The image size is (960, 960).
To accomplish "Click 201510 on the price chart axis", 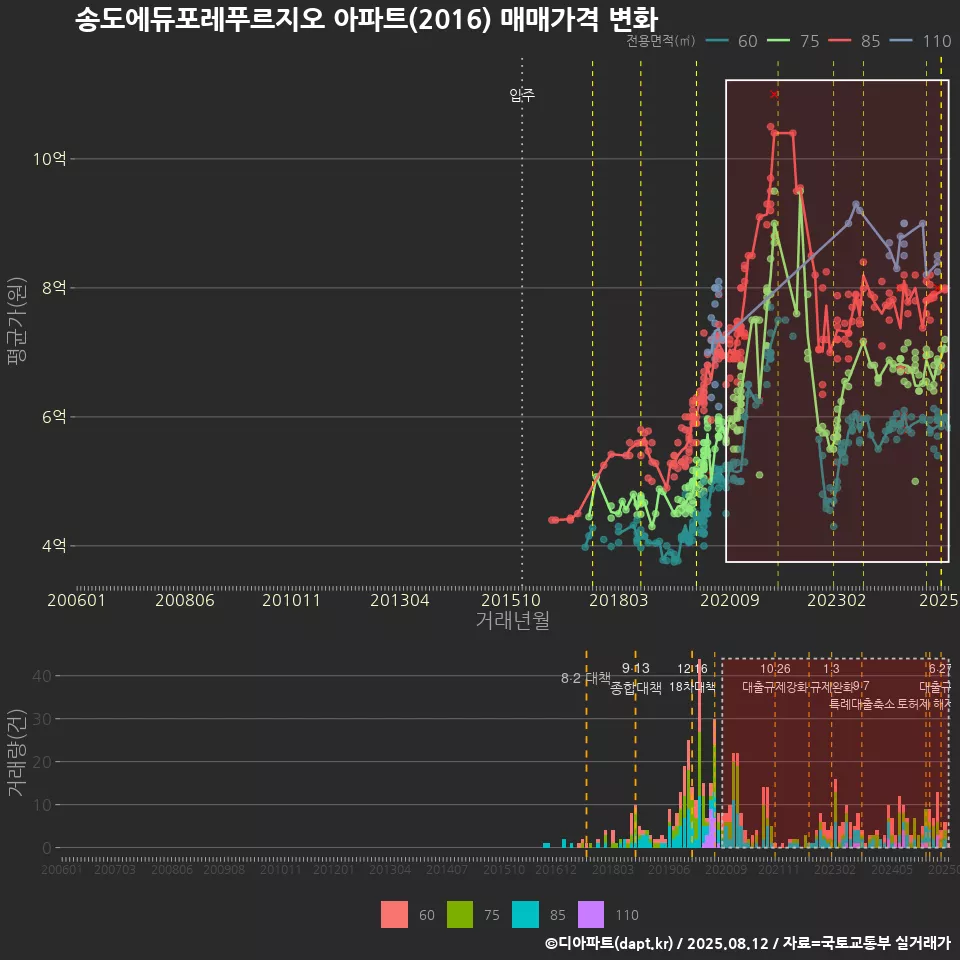I will (511, 600).
